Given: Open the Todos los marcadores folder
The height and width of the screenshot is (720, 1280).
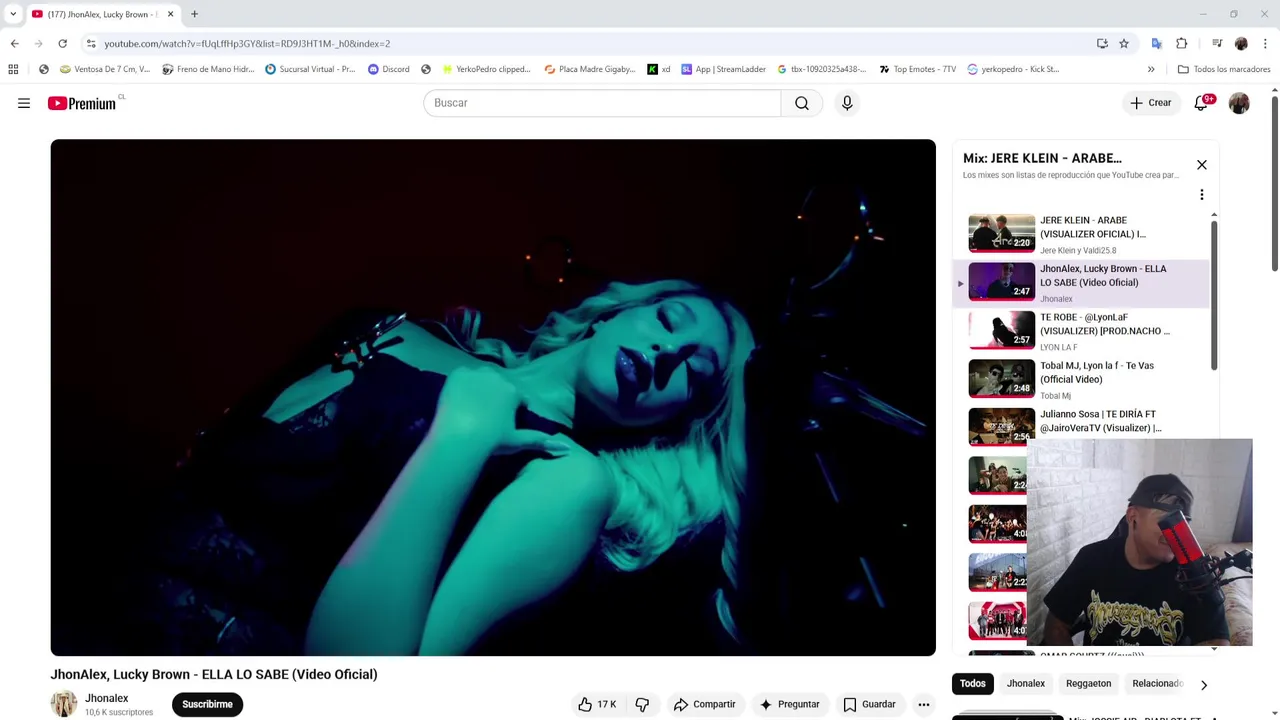Looking at the screenshot, I should (x=1224, y=69).
